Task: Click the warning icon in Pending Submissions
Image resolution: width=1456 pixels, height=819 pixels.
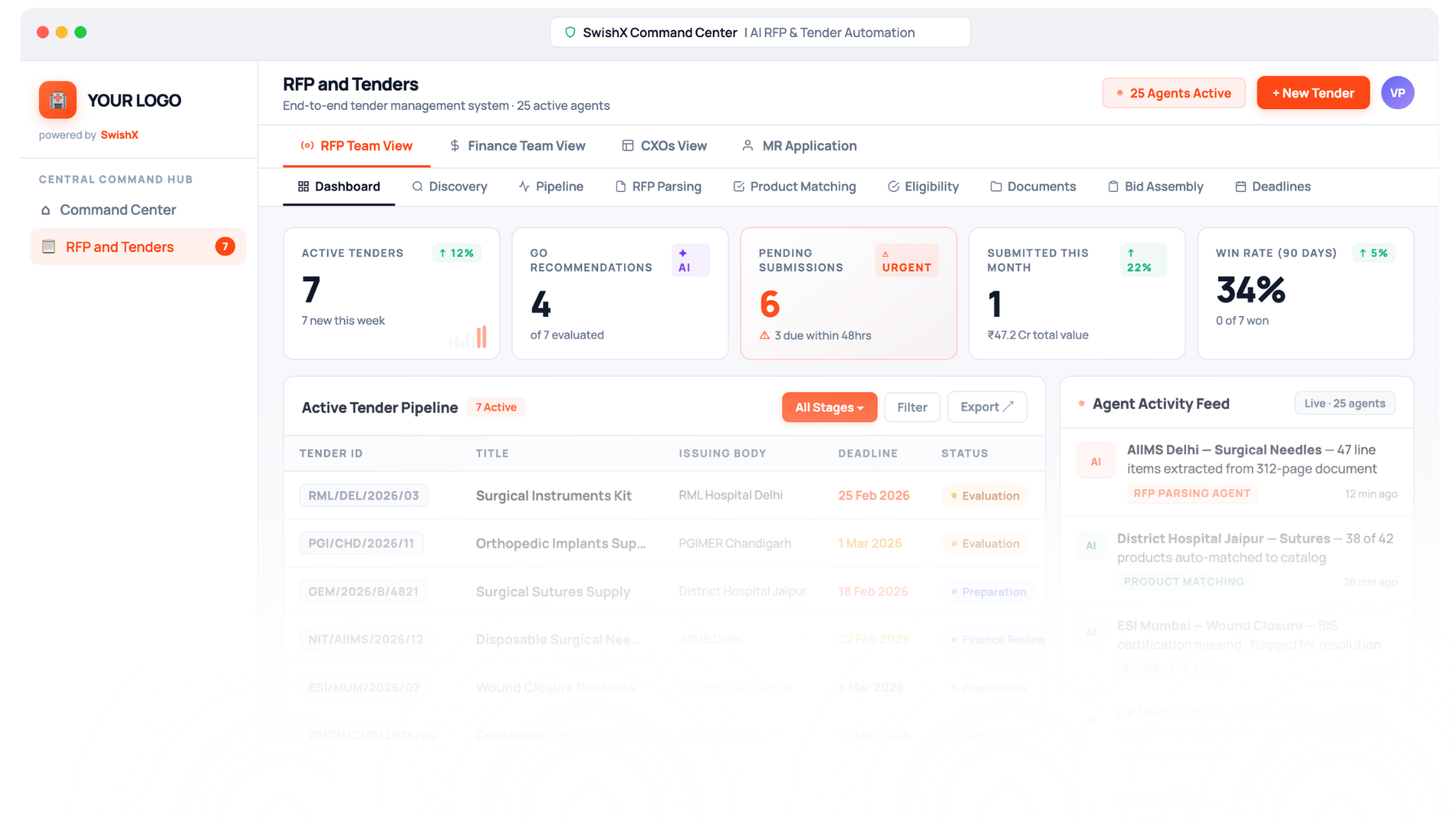Action: coord(764,335)
